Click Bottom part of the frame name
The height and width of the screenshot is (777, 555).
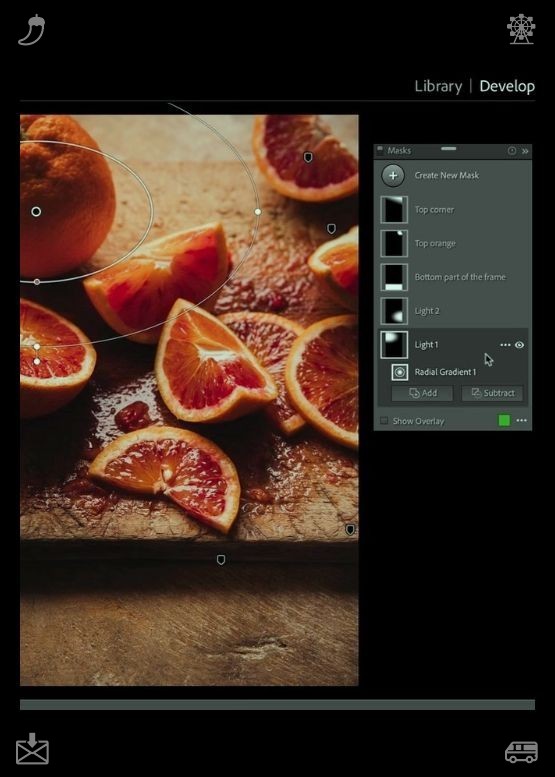[460, 277]
